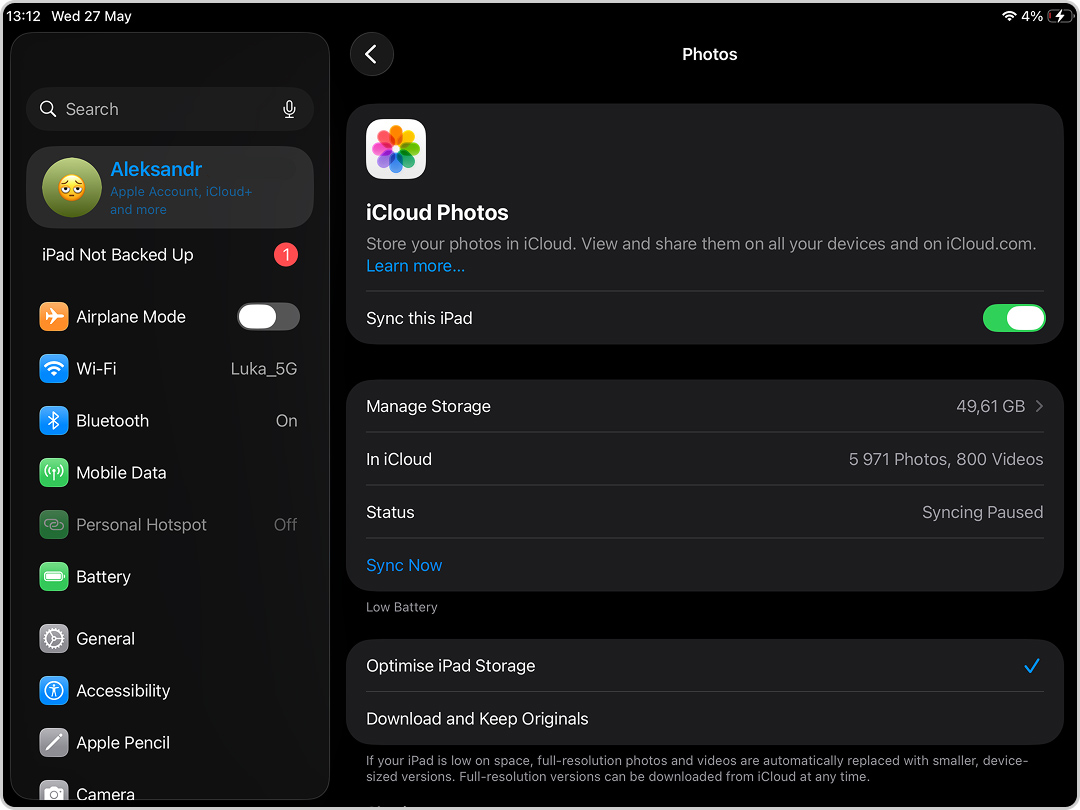Tap the orange Airplane Mode icon

[54, 317]
